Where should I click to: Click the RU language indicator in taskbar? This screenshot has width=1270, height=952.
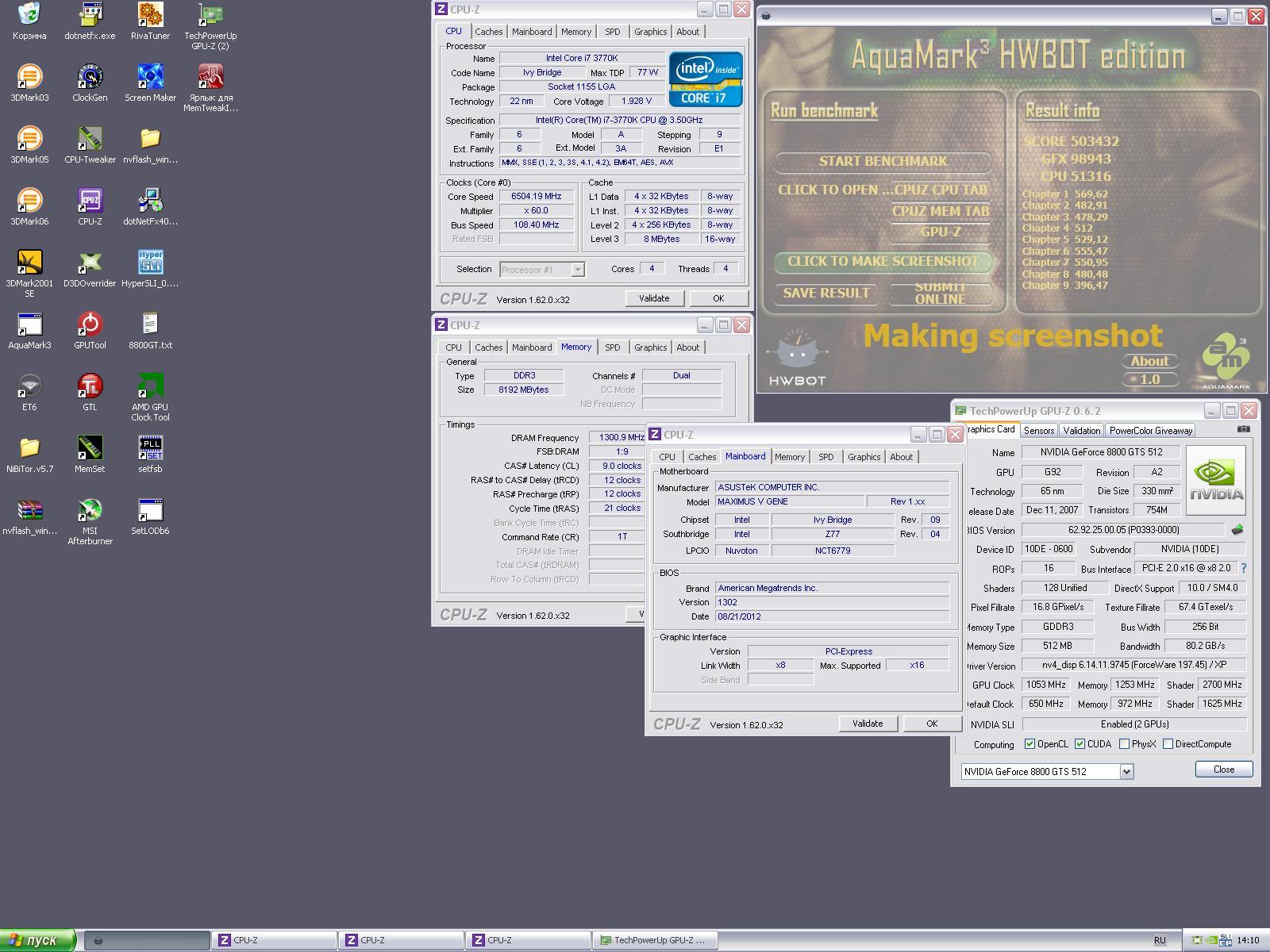coord(1160,940)
